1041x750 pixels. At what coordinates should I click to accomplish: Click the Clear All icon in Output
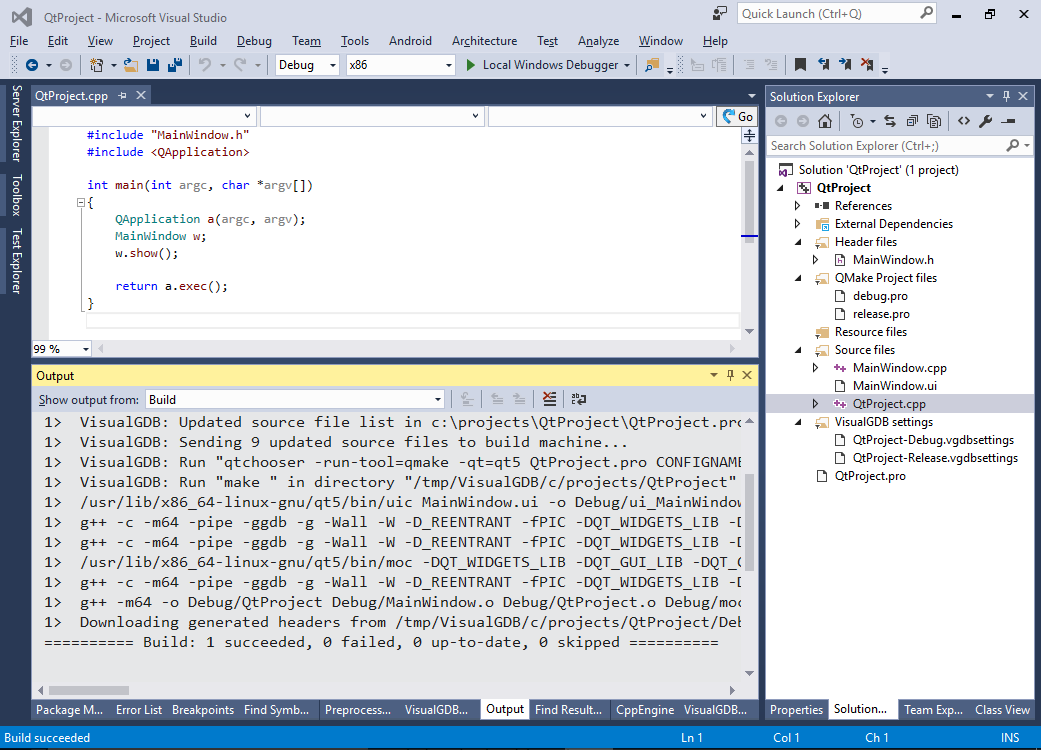549,399
